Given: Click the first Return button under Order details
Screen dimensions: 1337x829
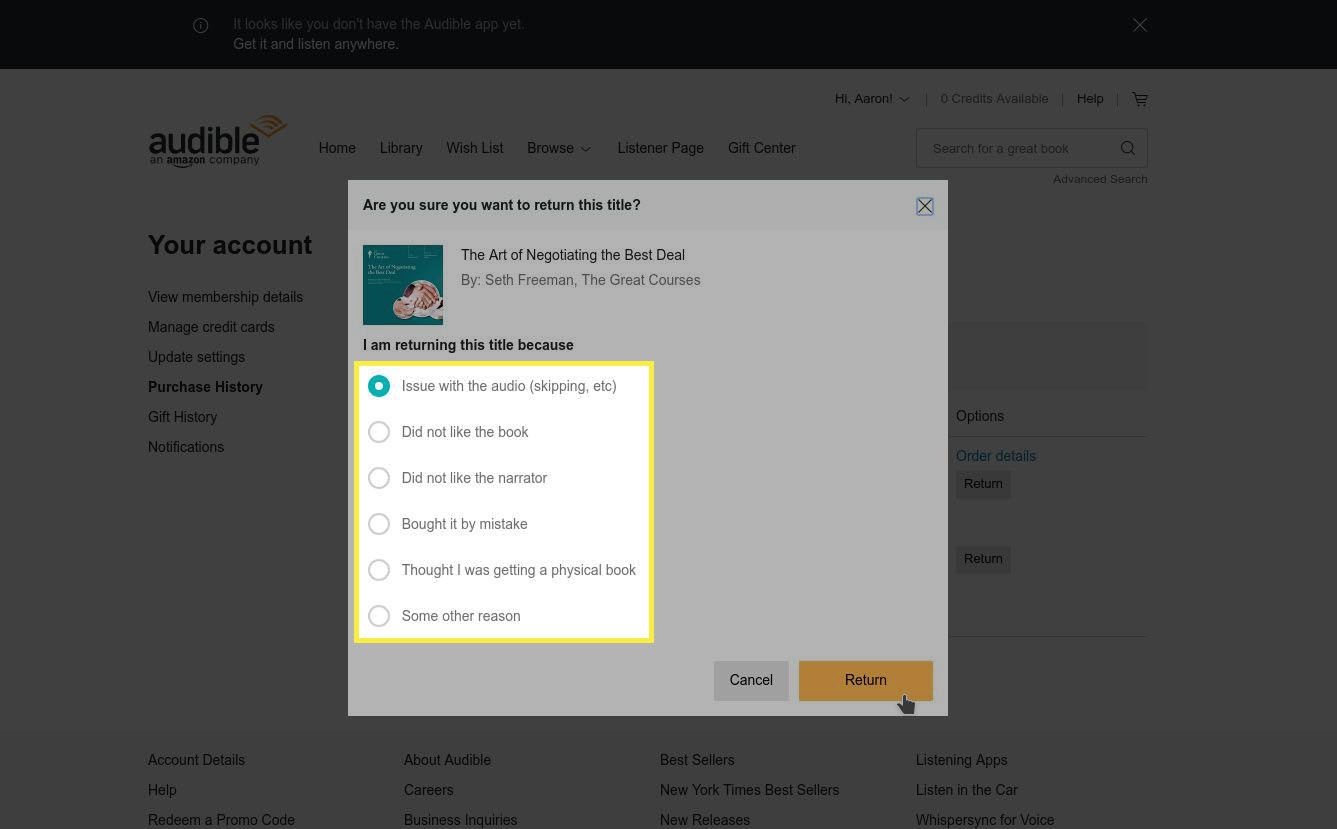Looking at the screenshot, I should tap(983, 484).
